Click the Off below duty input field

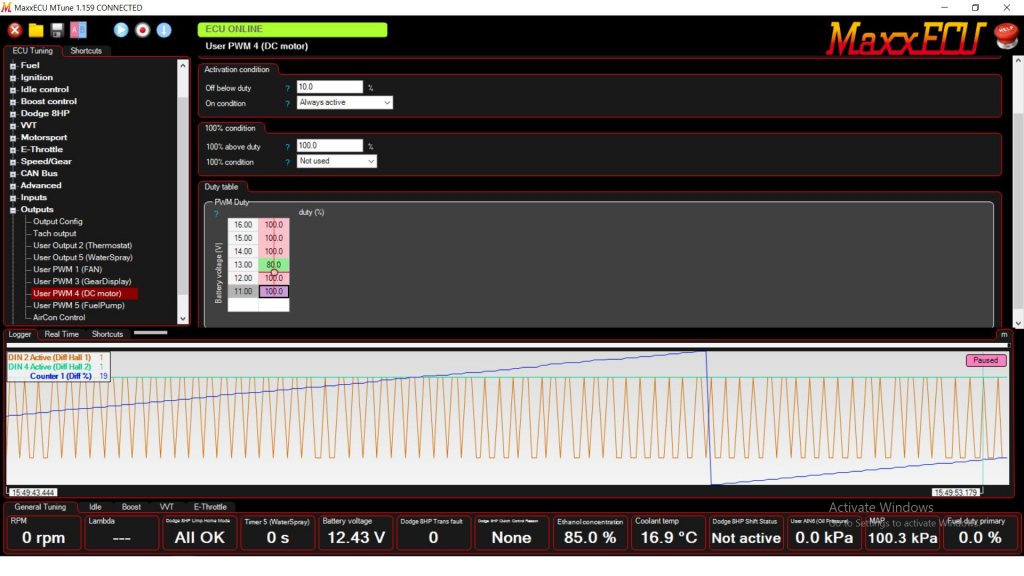(329, 88)
